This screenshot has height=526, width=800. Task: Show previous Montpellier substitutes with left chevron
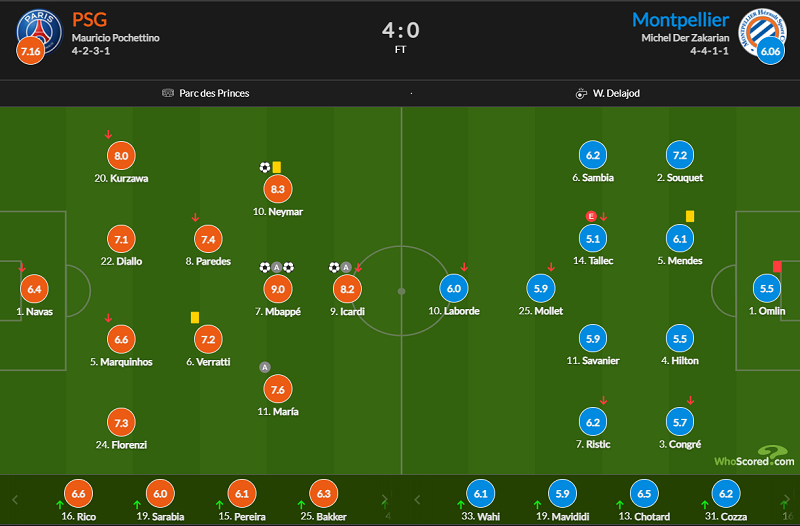(417, 499)
